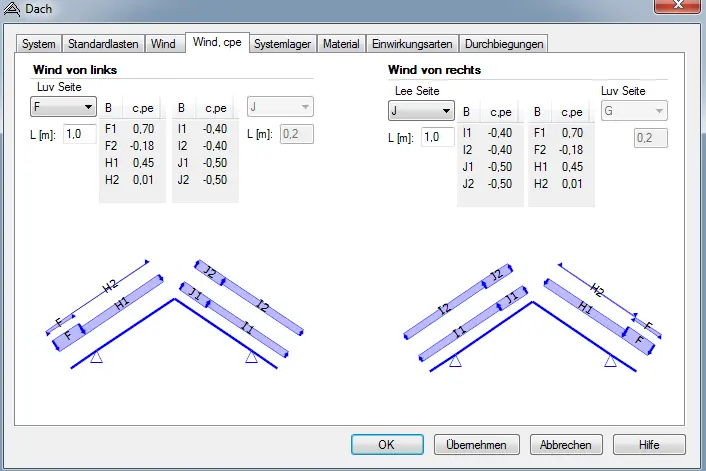Click the H1 load bar in right roof diagram
The image size is (706, 471).
585,308
